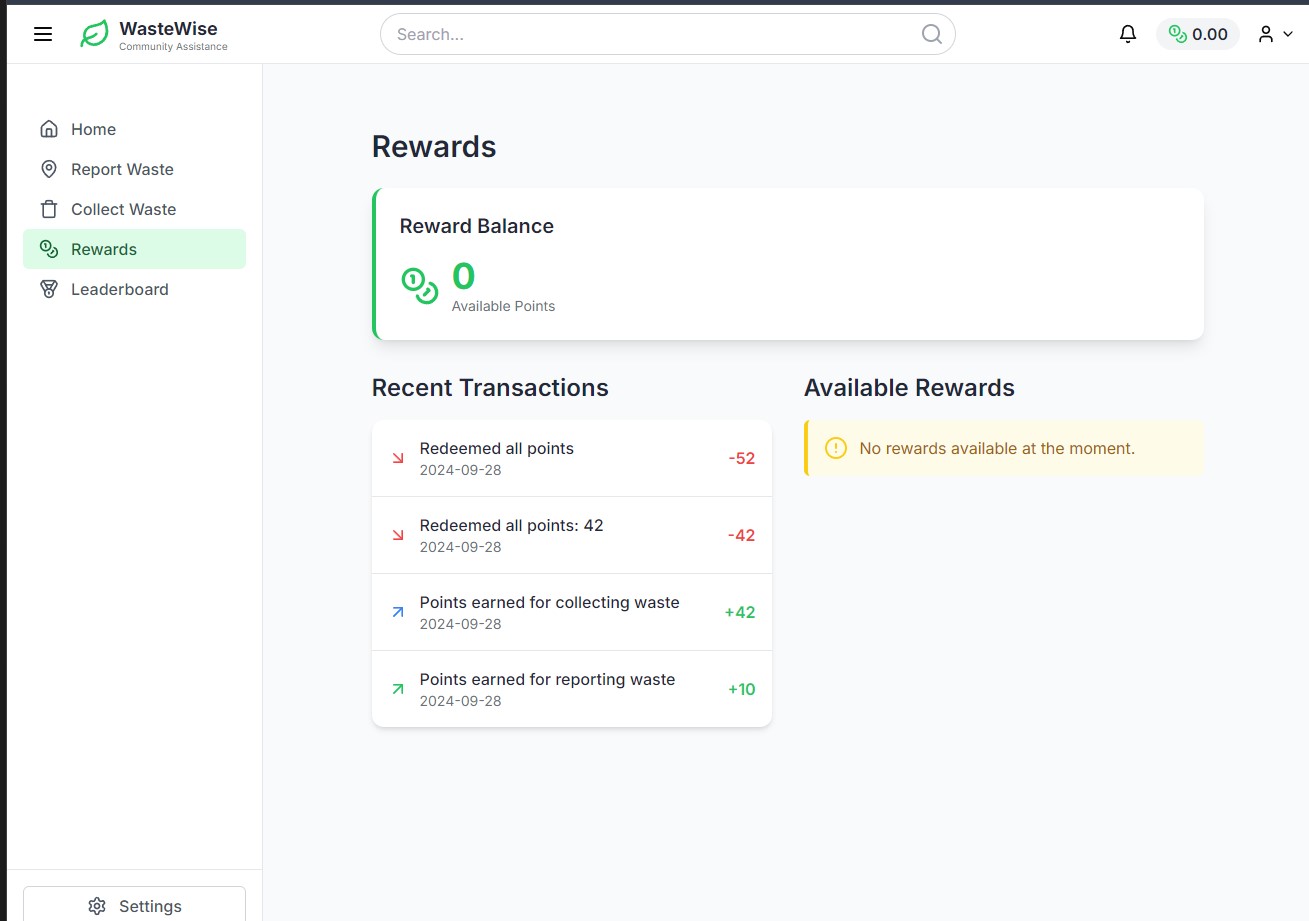
Task: Click the green coin icon beside Available Points
Action: point(420,286)
